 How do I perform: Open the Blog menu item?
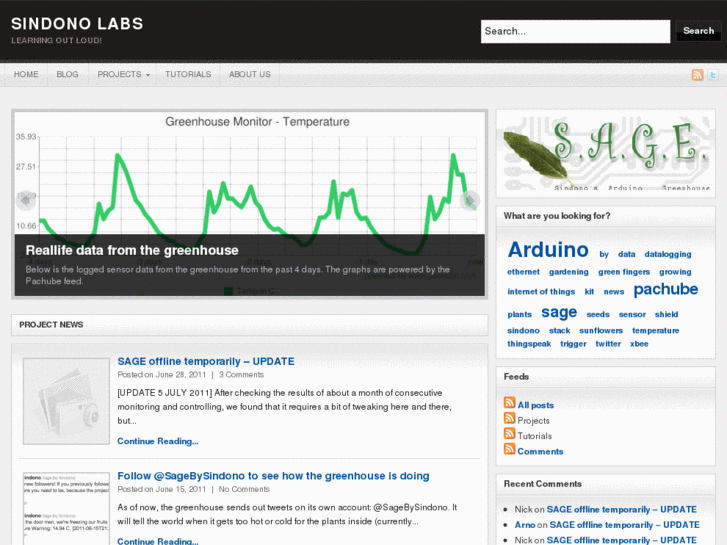(x=67, y=74)
